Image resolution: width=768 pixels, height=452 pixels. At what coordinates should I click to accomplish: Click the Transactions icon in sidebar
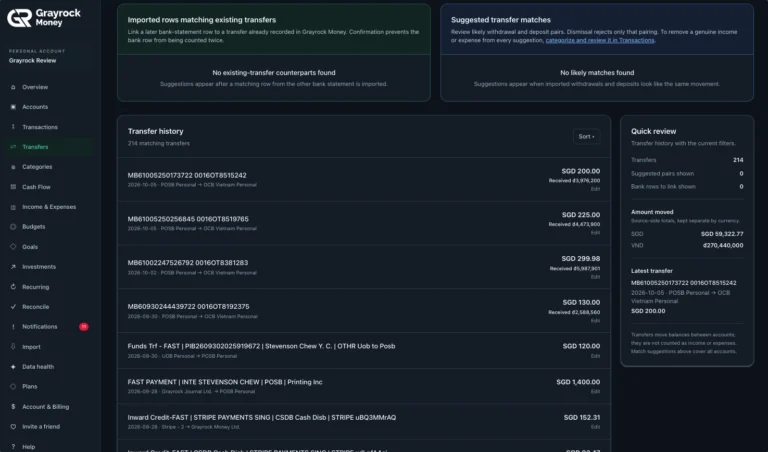13,127
